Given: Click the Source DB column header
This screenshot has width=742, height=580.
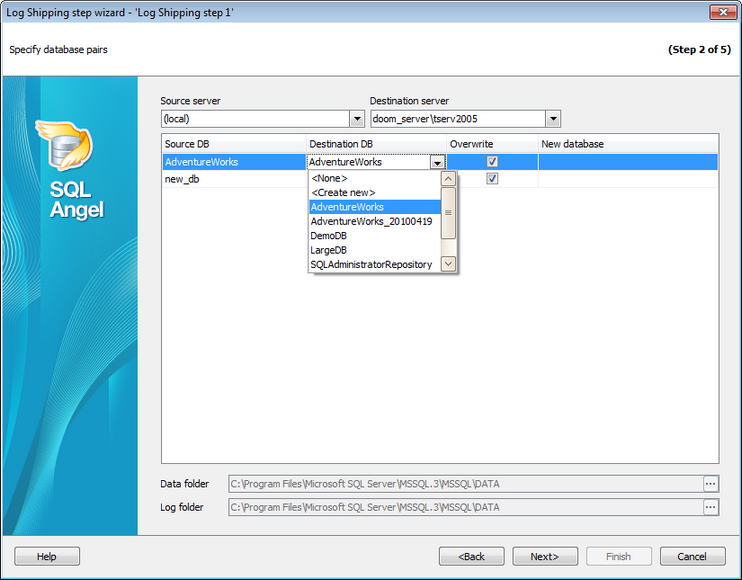Looking at the screenshot, I should 234,144.
